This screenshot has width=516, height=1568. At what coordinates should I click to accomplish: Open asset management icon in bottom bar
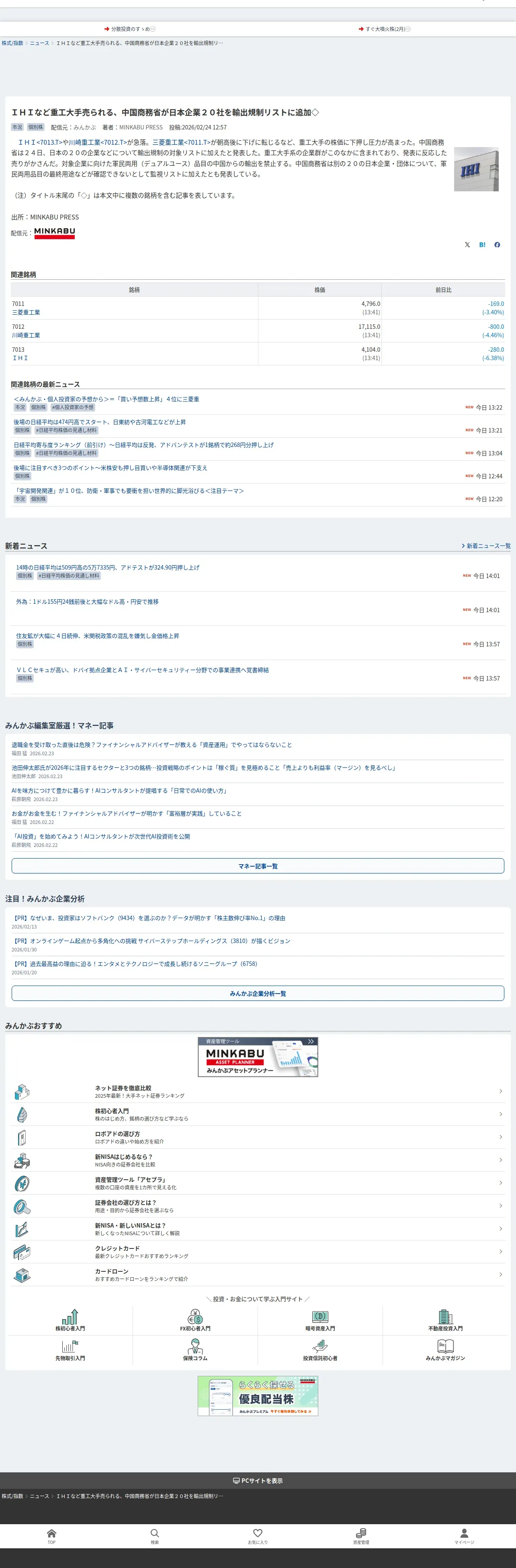click(x=361, y=1533)
